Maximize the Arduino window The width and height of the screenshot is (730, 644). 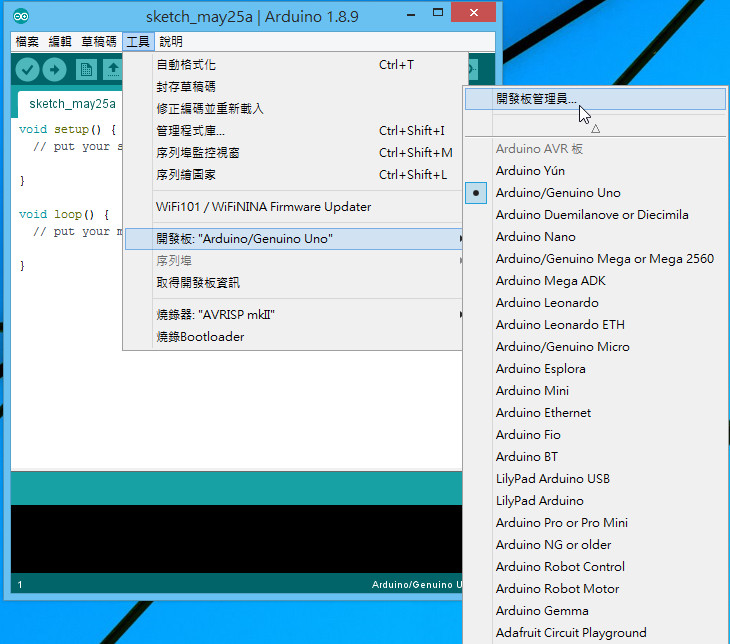[438, 13]
